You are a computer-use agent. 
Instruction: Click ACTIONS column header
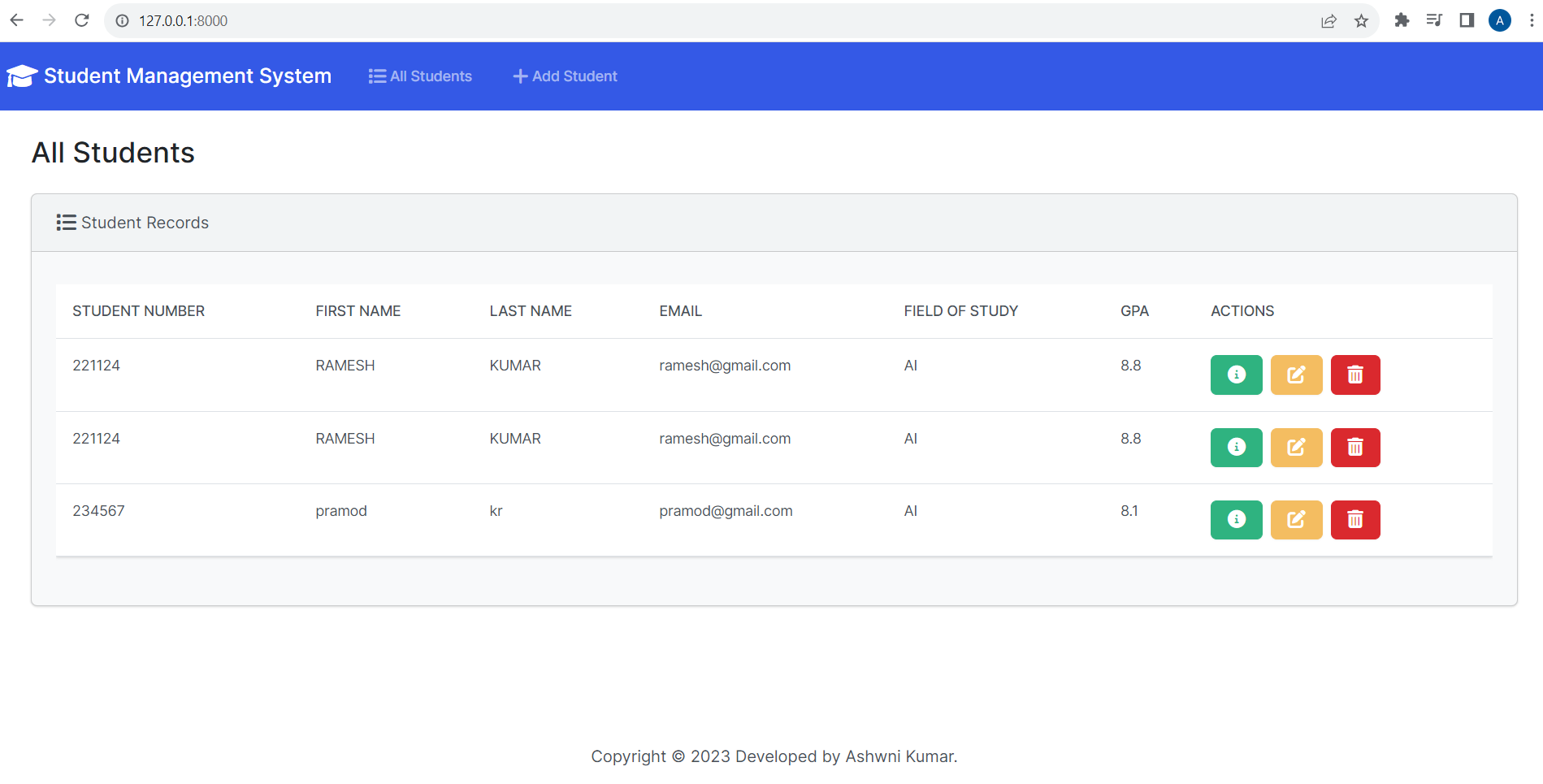click(x=1242, y=311)
